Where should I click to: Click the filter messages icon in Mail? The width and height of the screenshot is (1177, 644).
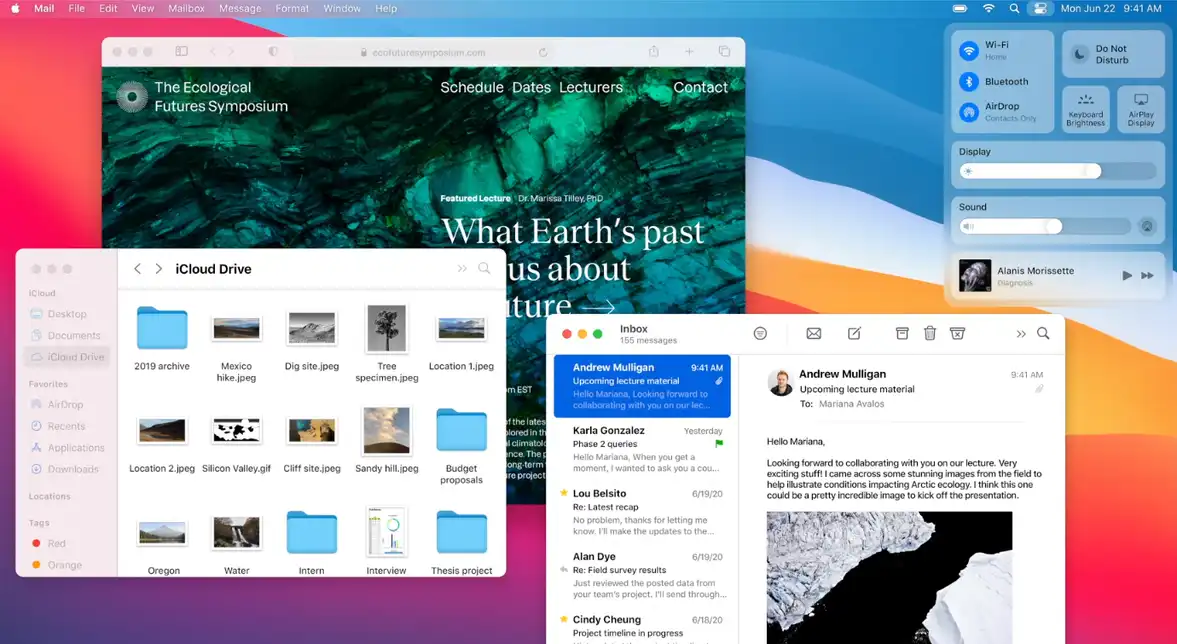pyautogui.click(x=760, y=333)
